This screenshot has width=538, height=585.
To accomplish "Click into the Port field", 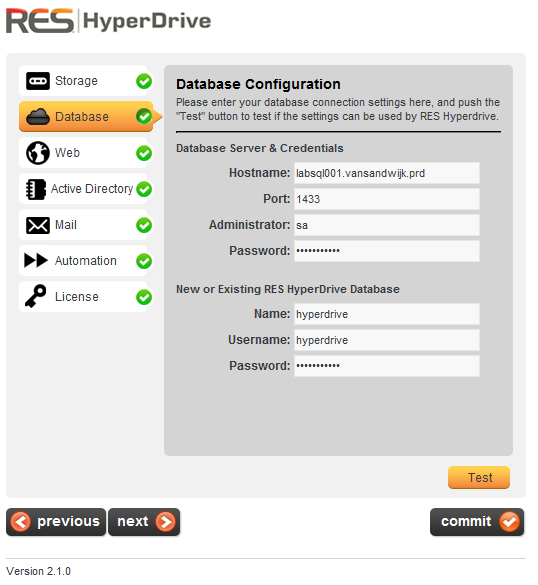I will point(387,199).
